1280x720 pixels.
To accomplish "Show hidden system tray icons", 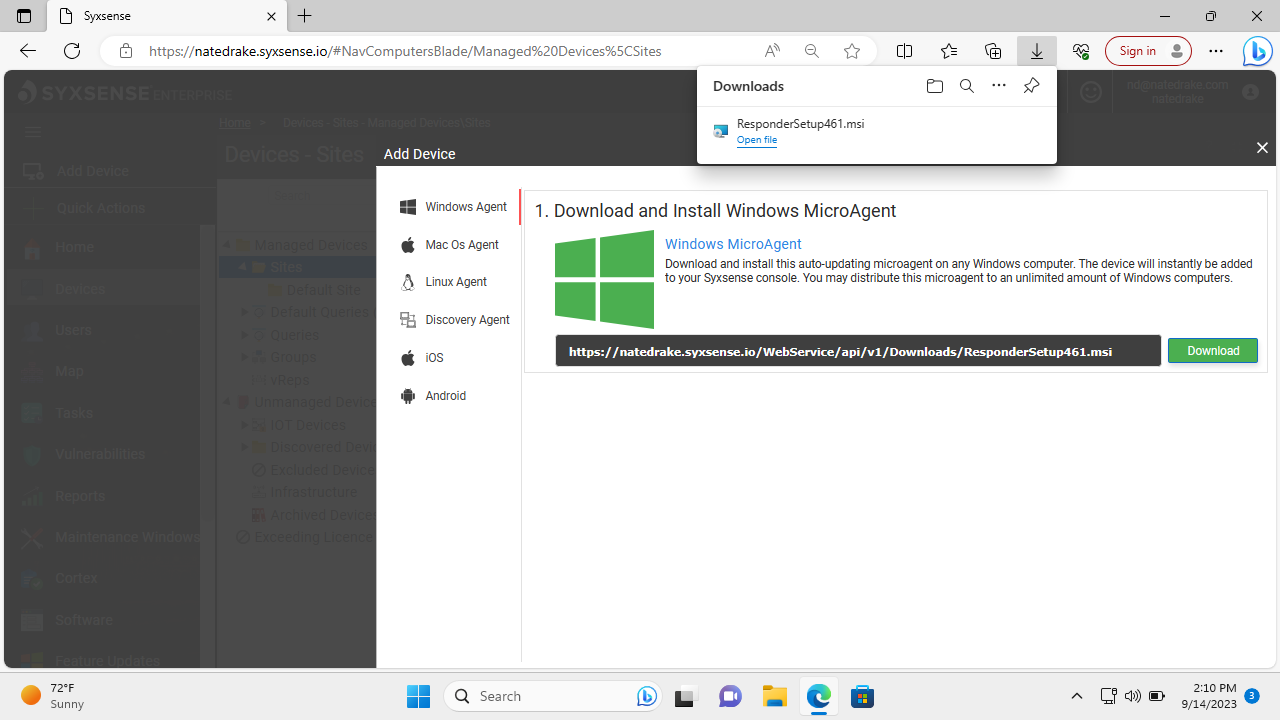I will coord(1077,696).
